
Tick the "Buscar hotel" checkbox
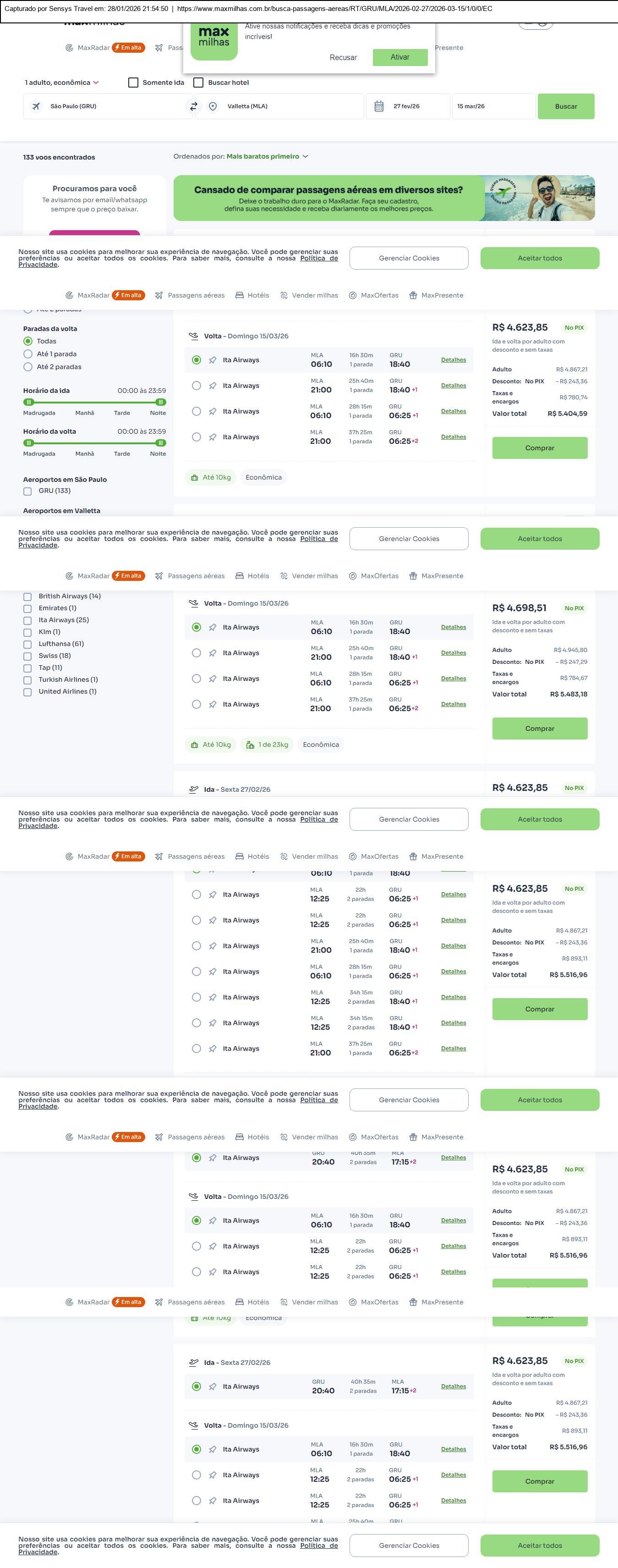coord(198,83)
